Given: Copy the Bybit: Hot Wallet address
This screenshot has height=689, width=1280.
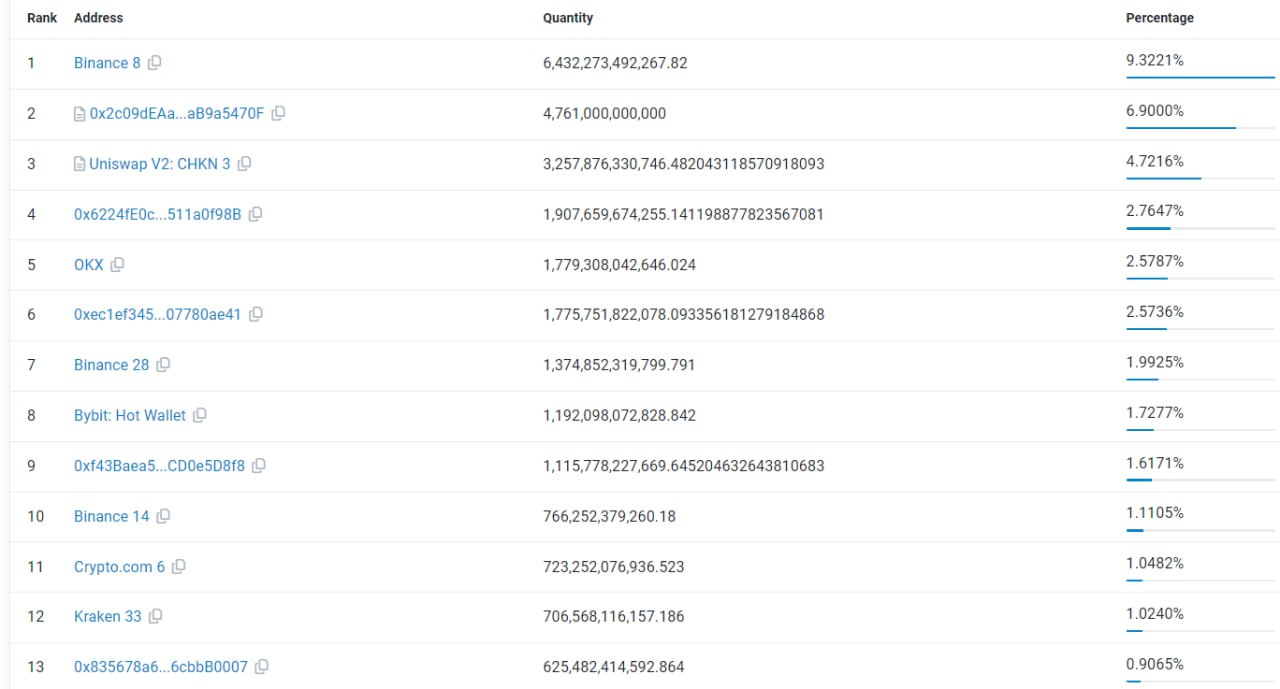Looking at the screenshot, I should tap(199, 415).
